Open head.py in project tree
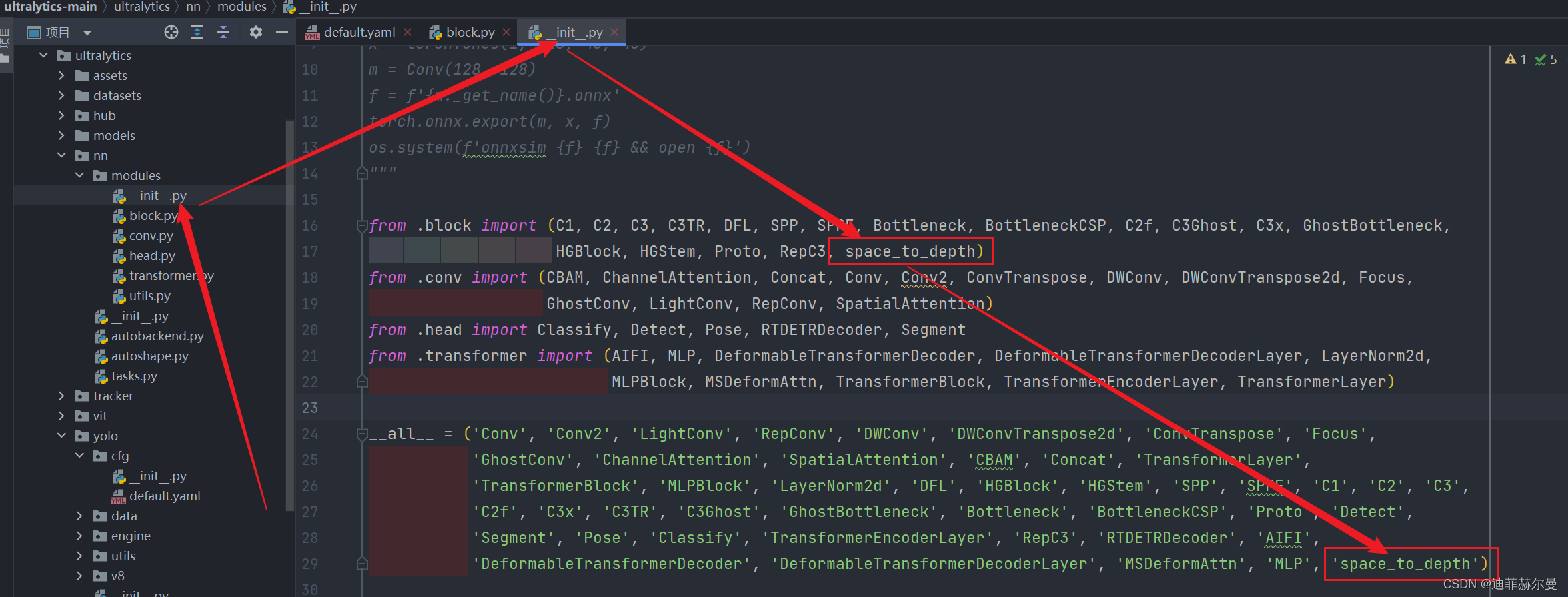Image resolution: width=1568 pixels, height=597 pixels. tap(152, 255)
